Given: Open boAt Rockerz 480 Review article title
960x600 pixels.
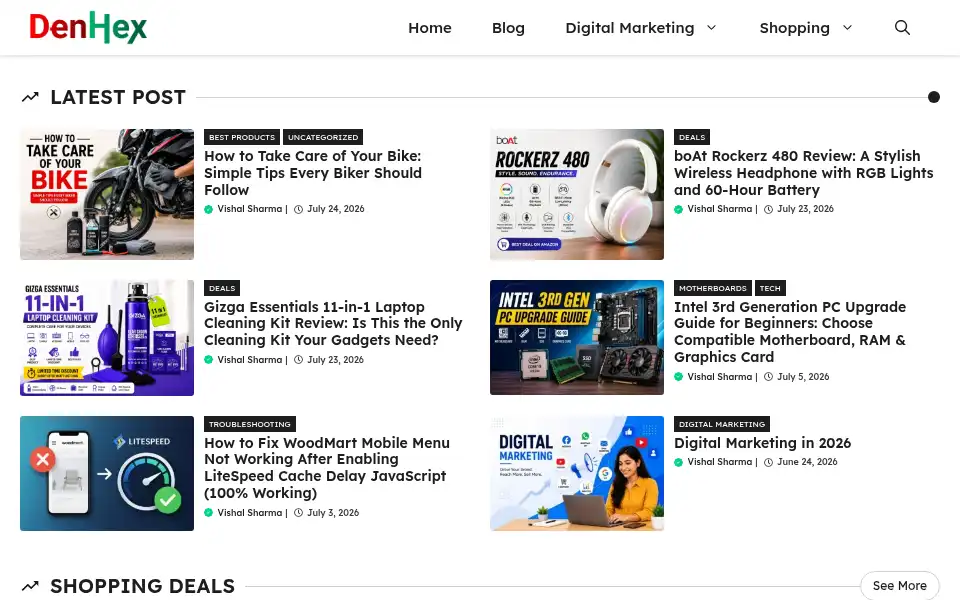Looking at the screenshot, I should (x=803, y=173).
